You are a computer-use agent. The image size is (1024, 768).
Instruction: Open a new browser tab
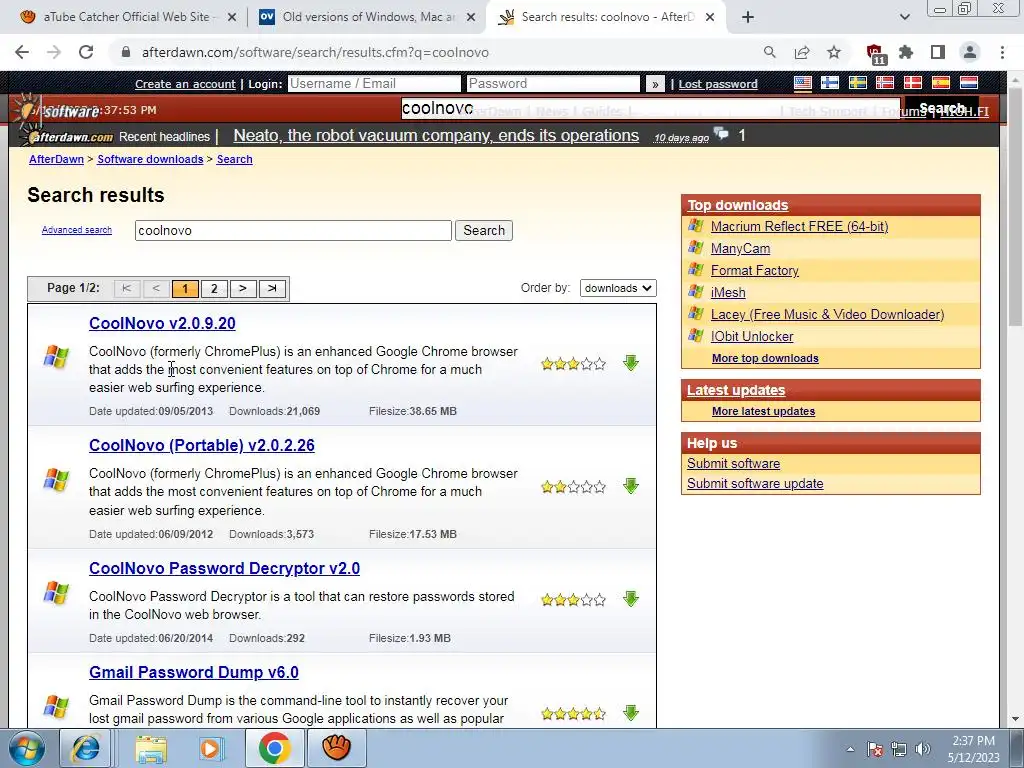coord(748,17)
